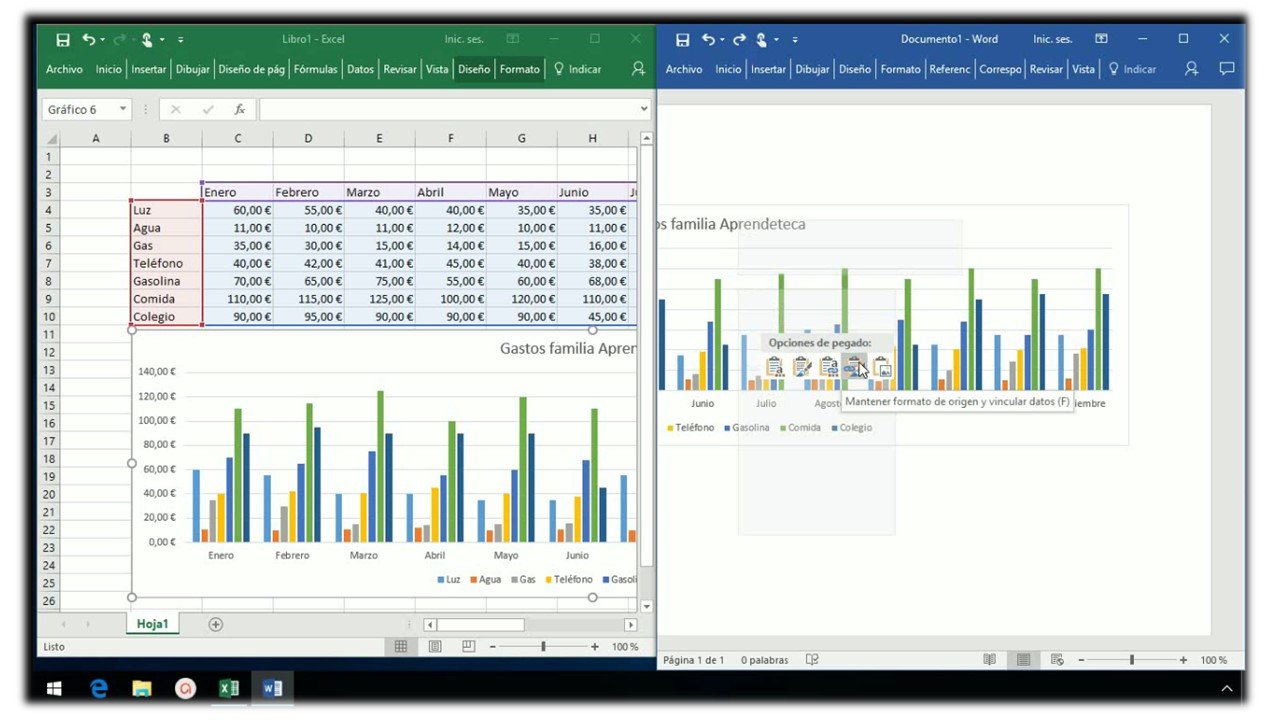Add a new sheet with the plus button
Screen dimensions: 1280x720
[x=215, y=624]
